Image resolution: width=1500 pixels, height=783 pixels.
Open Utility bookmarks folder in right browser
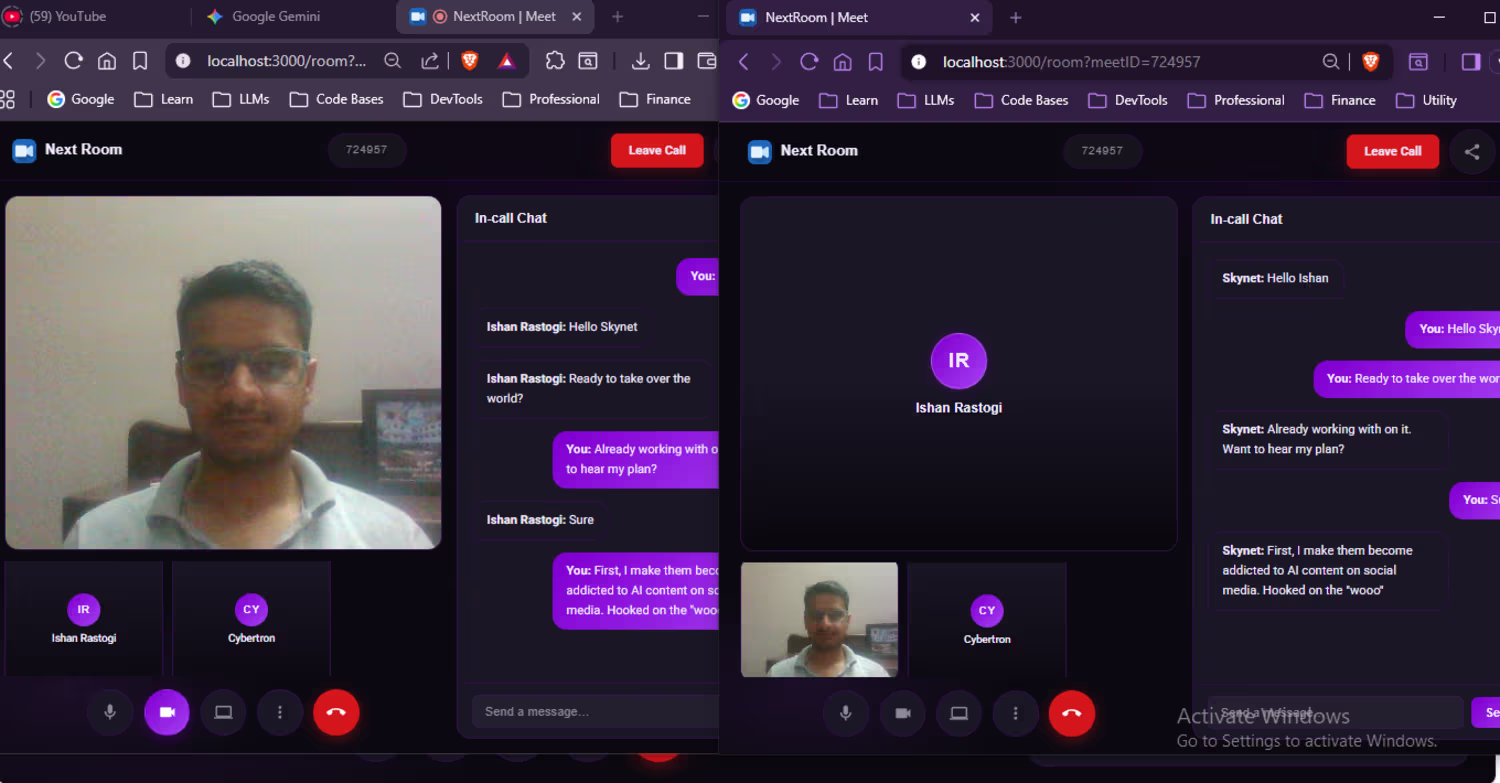point(1427,100)
